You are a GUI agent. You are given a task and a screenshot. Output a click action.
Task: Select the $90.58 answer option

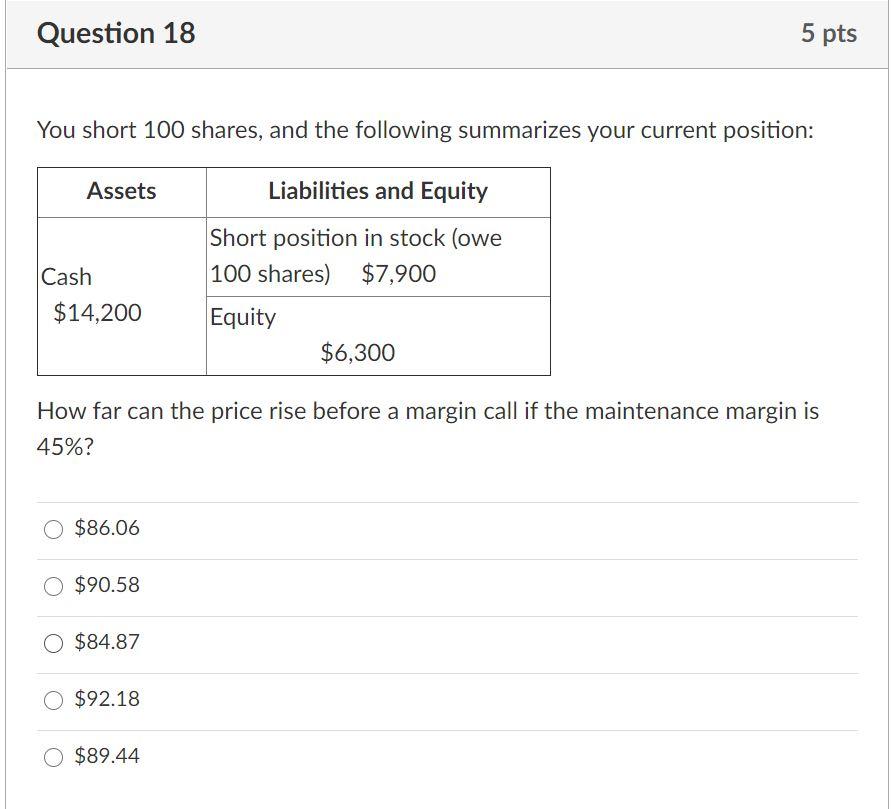[53, 586]
